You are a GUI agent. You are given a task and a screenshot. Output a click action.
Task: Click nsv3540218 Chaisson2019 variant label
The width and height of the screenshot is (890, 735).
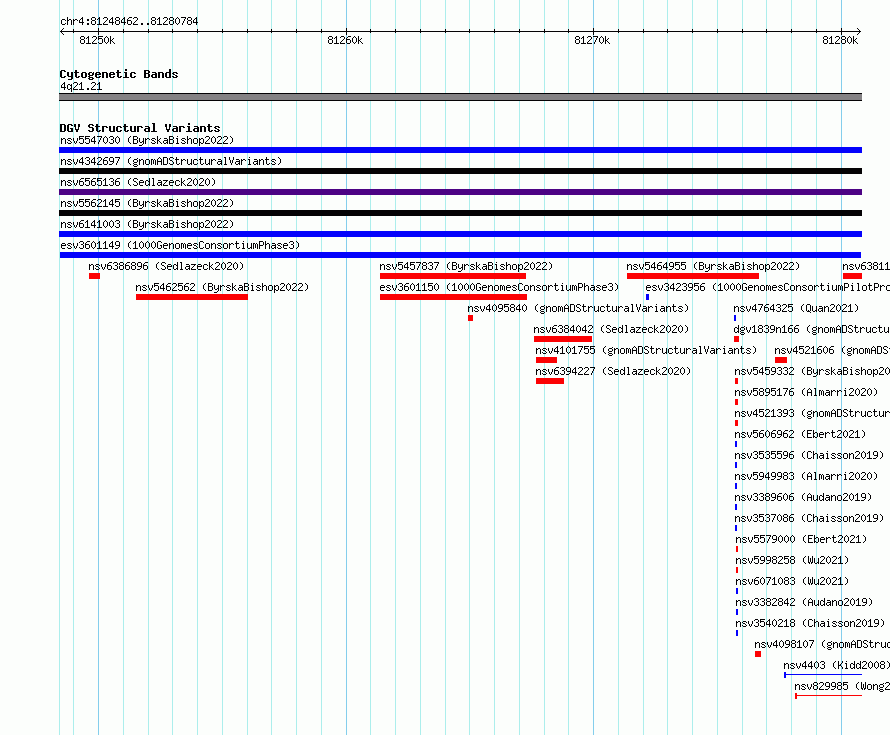pos(810,623)
